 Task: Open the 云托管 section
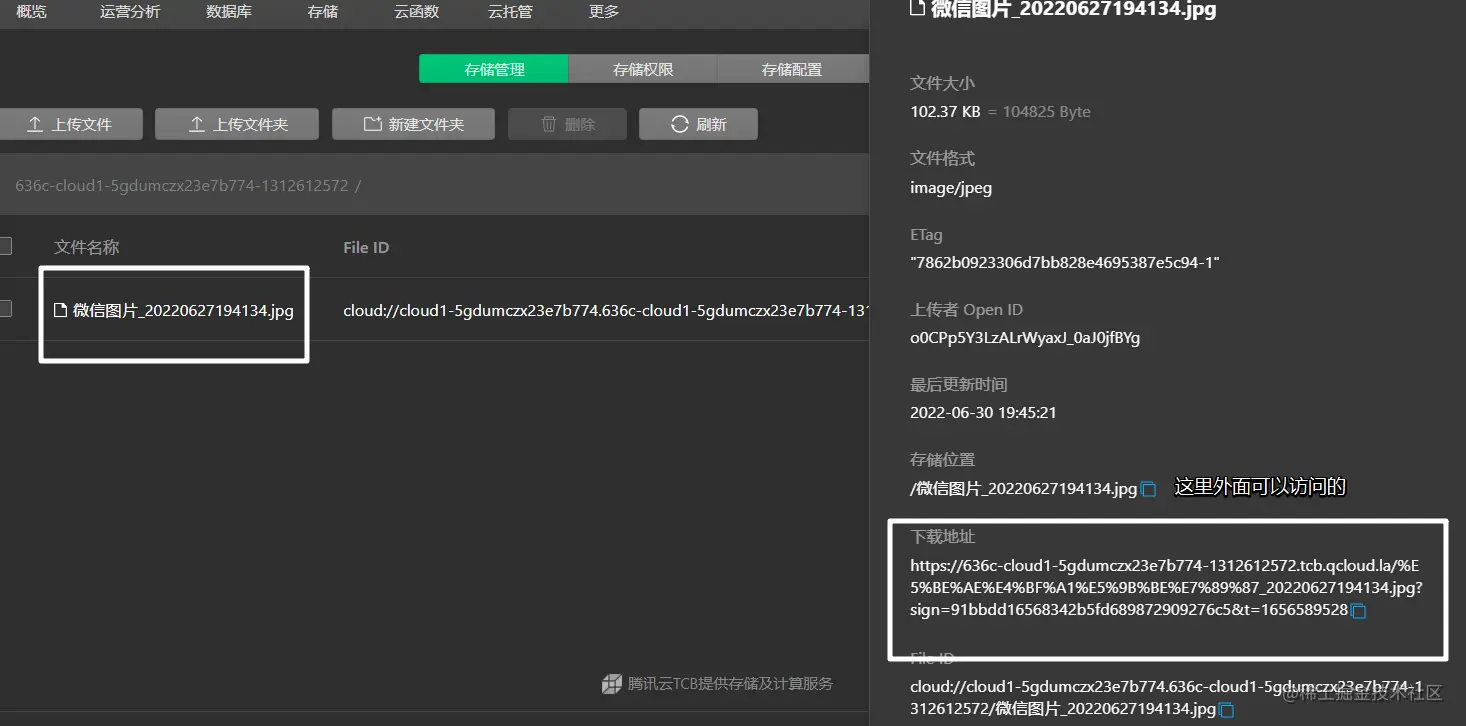coord(510,12)
